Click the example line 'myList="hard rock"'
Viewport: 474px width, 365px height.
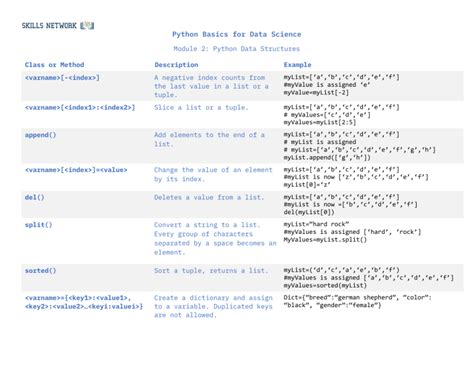click(x=316, y=224)
